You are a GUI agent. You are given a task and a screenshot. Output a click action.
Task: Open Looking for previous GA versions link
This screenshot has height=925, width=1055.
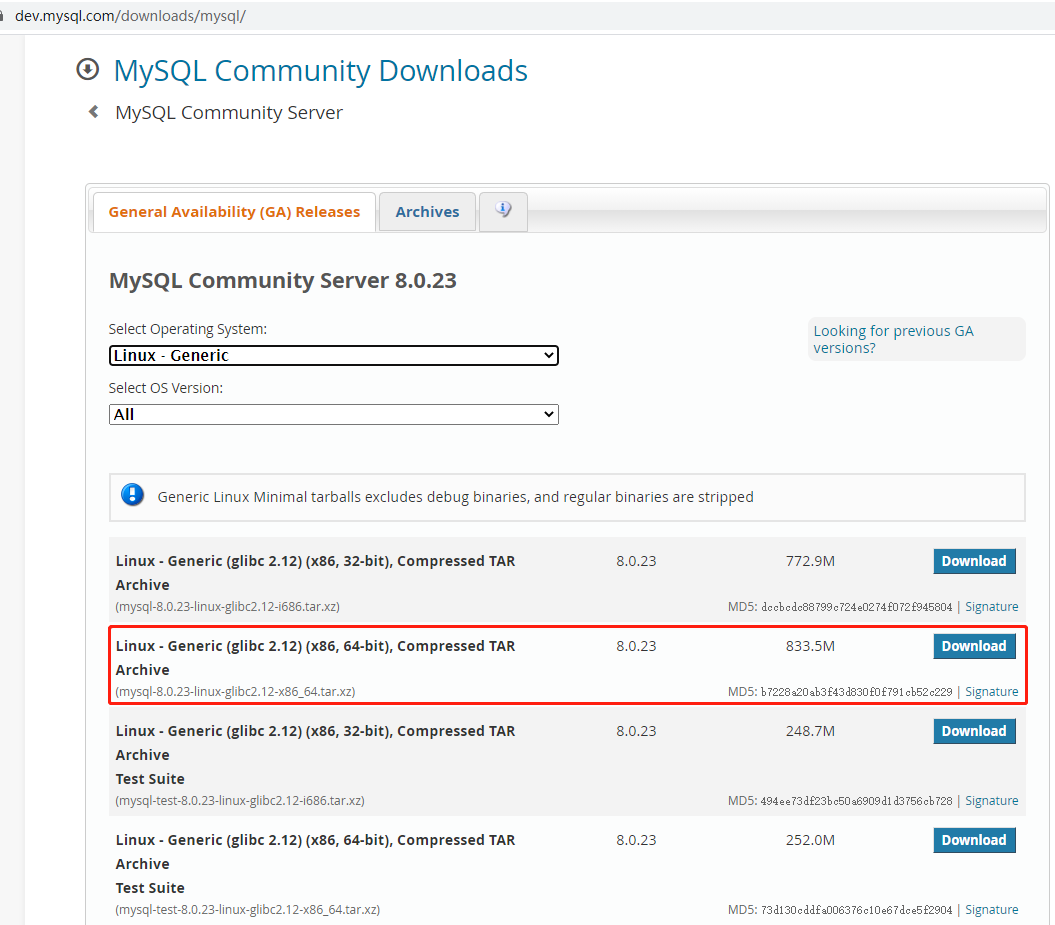coord(893,339)
